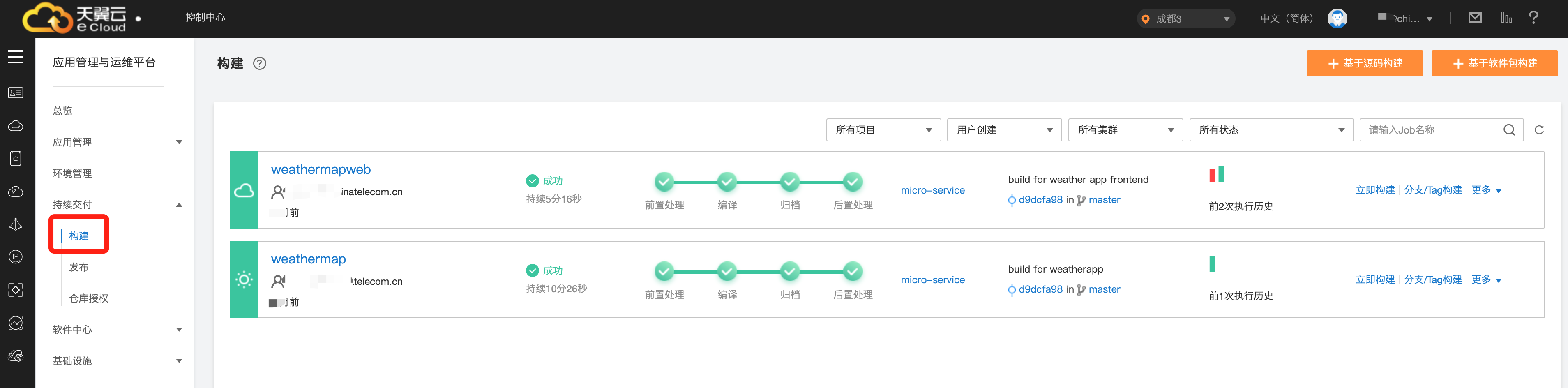1568x388 pixels.
Task: Click the refresh icon next to search
Action: click(x=1539, y=130)
